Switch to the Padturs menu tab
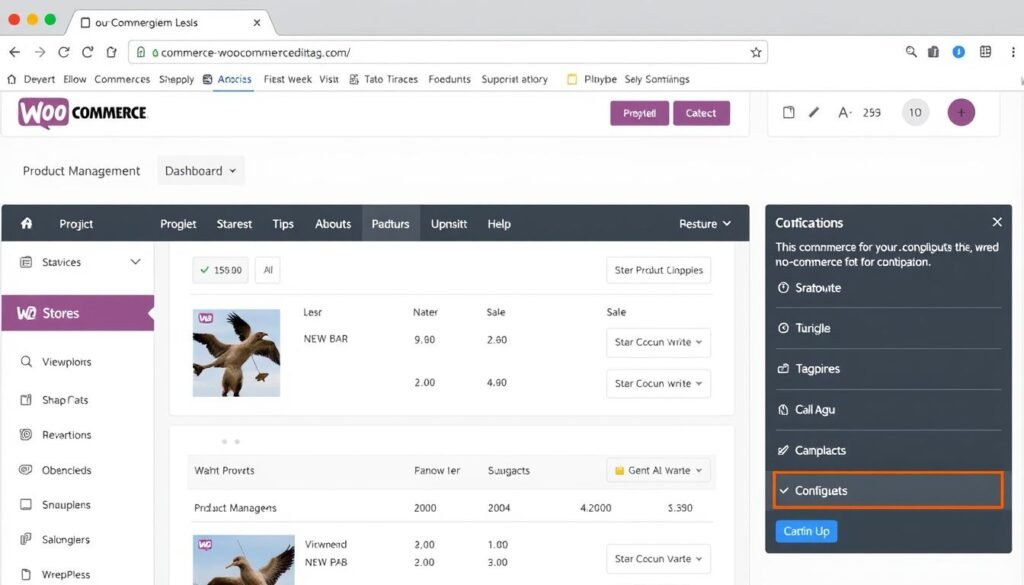Screen dimensions: 1024x585 pos(390,223)
